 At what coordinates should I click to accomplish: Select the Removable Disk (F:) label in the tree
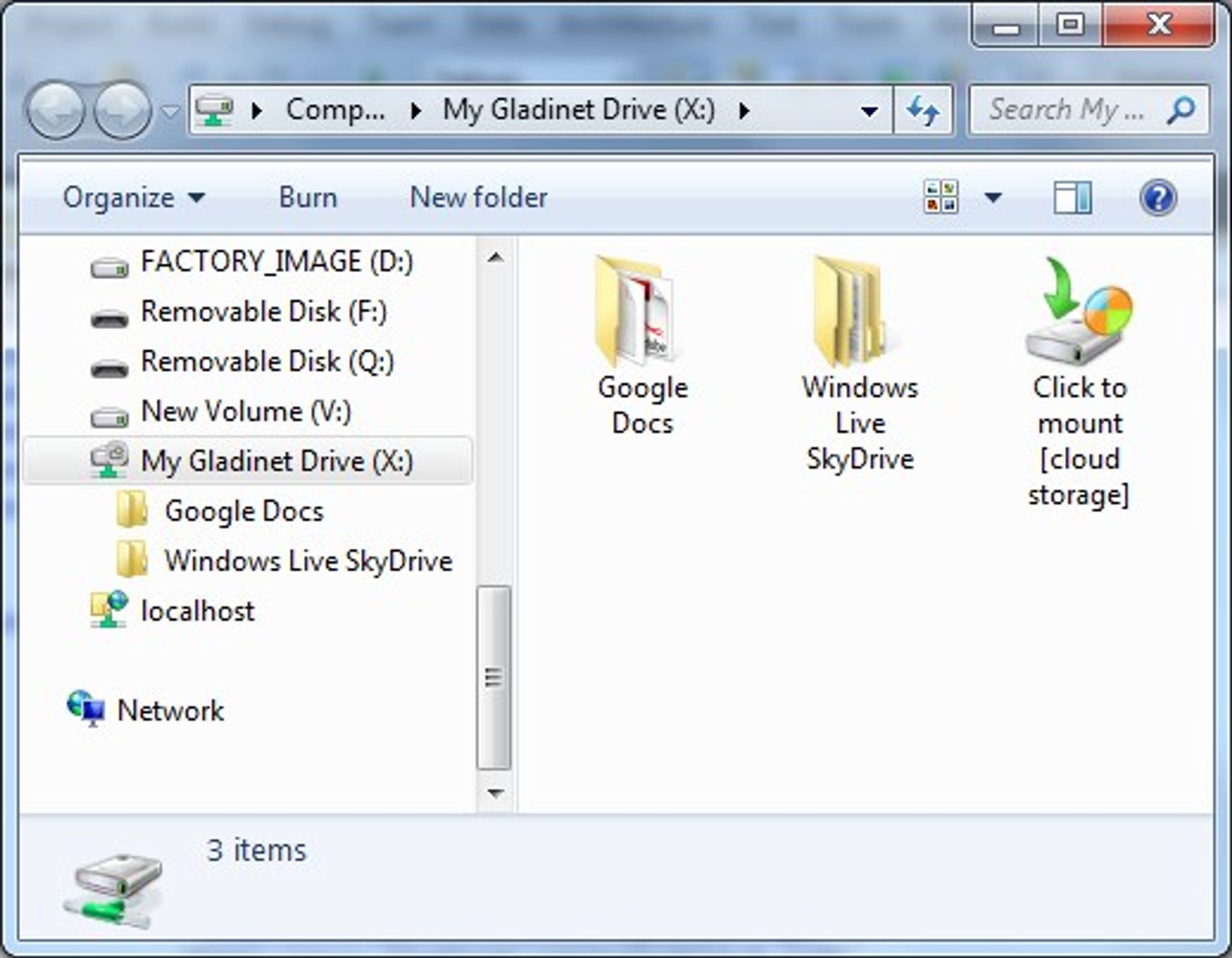coord(264,312)
